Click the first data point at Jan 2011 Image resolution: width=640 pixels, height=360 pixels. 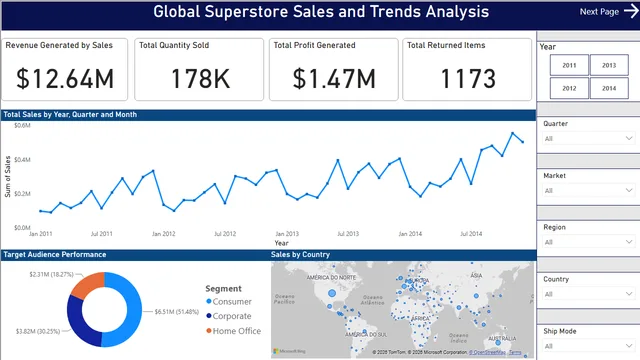(40, 211)
